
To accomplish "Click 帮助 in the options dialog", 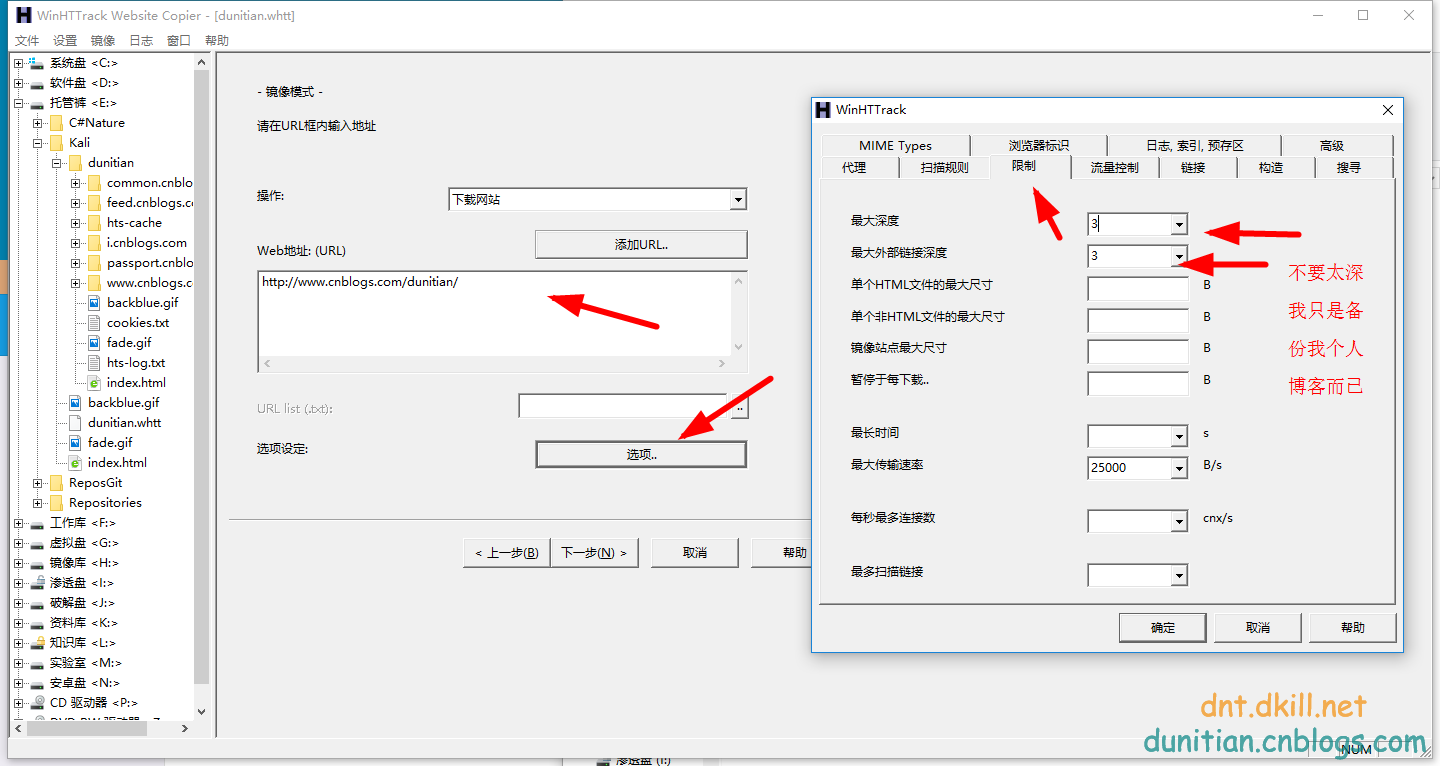I will (x=1352, y=628).
